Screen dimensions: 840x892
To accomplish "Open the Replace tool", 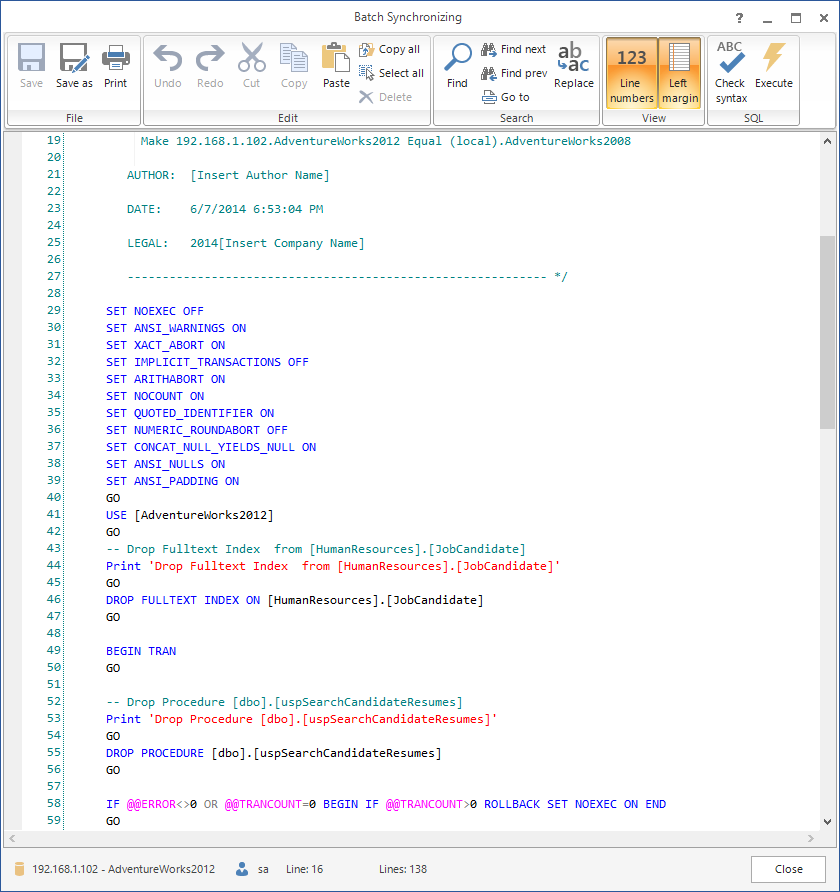I will coord(574,65).
